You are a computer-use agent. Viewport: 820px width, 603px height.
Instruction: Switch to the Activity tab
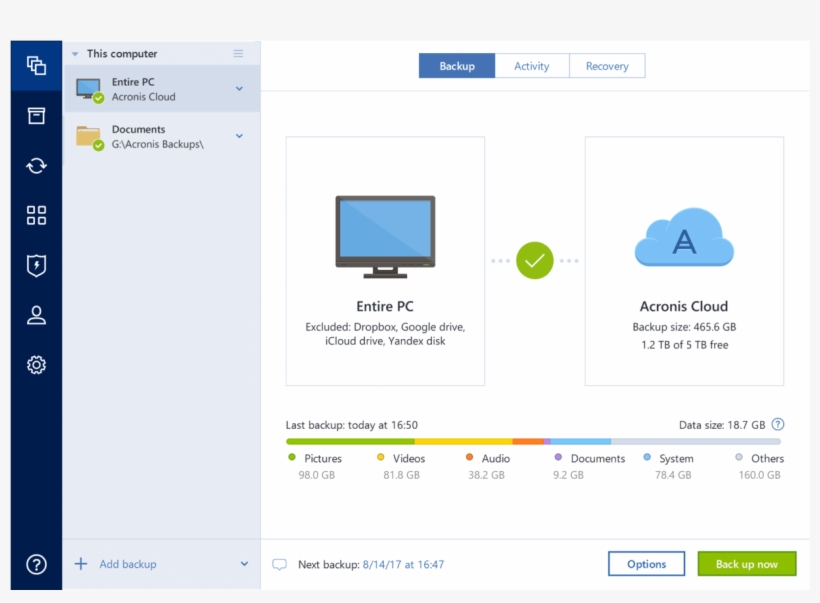531,65
